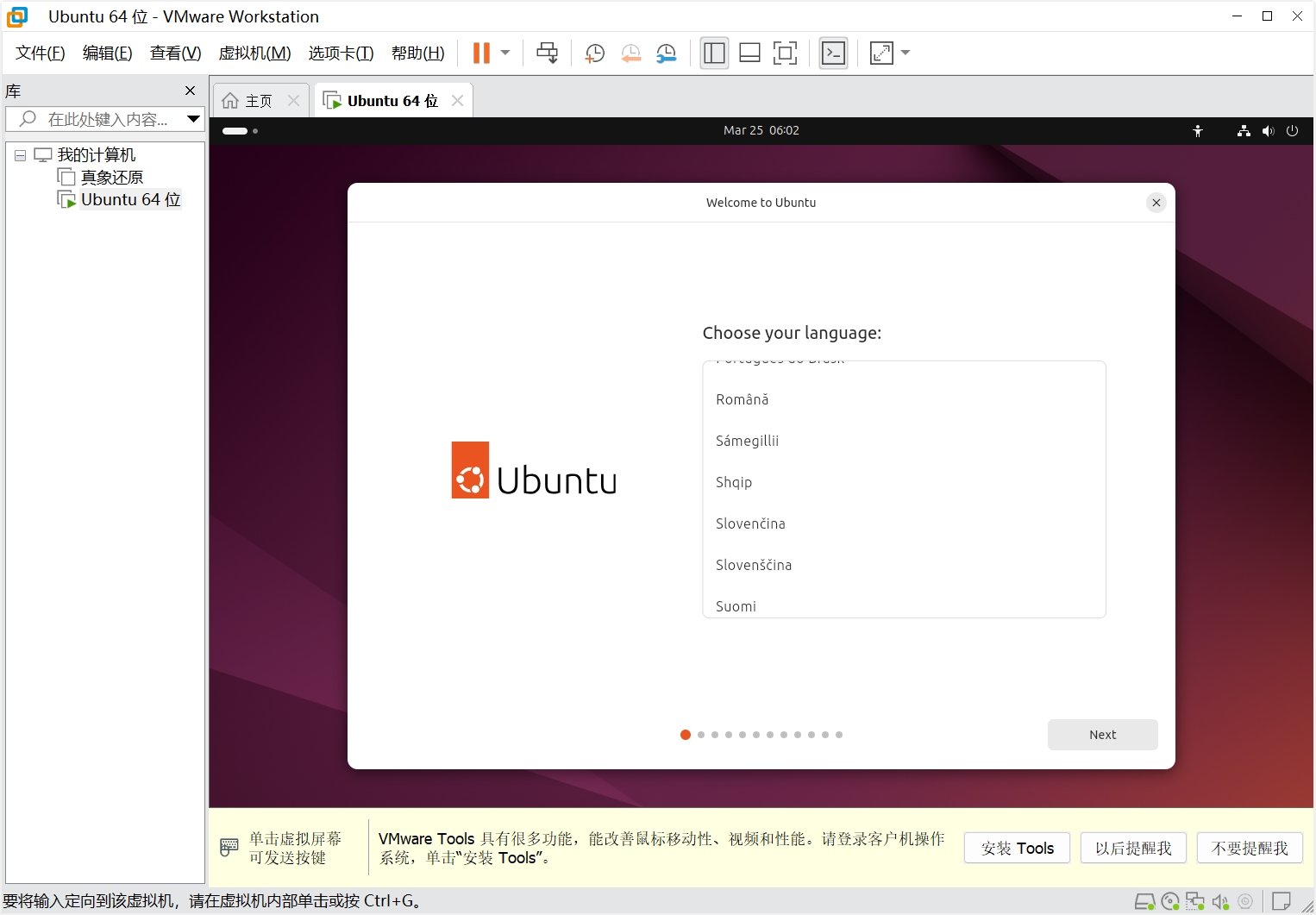Open the 选项卡(T) menu
The width and height of the screenshot is (1316, 915).
coord(342,53)
